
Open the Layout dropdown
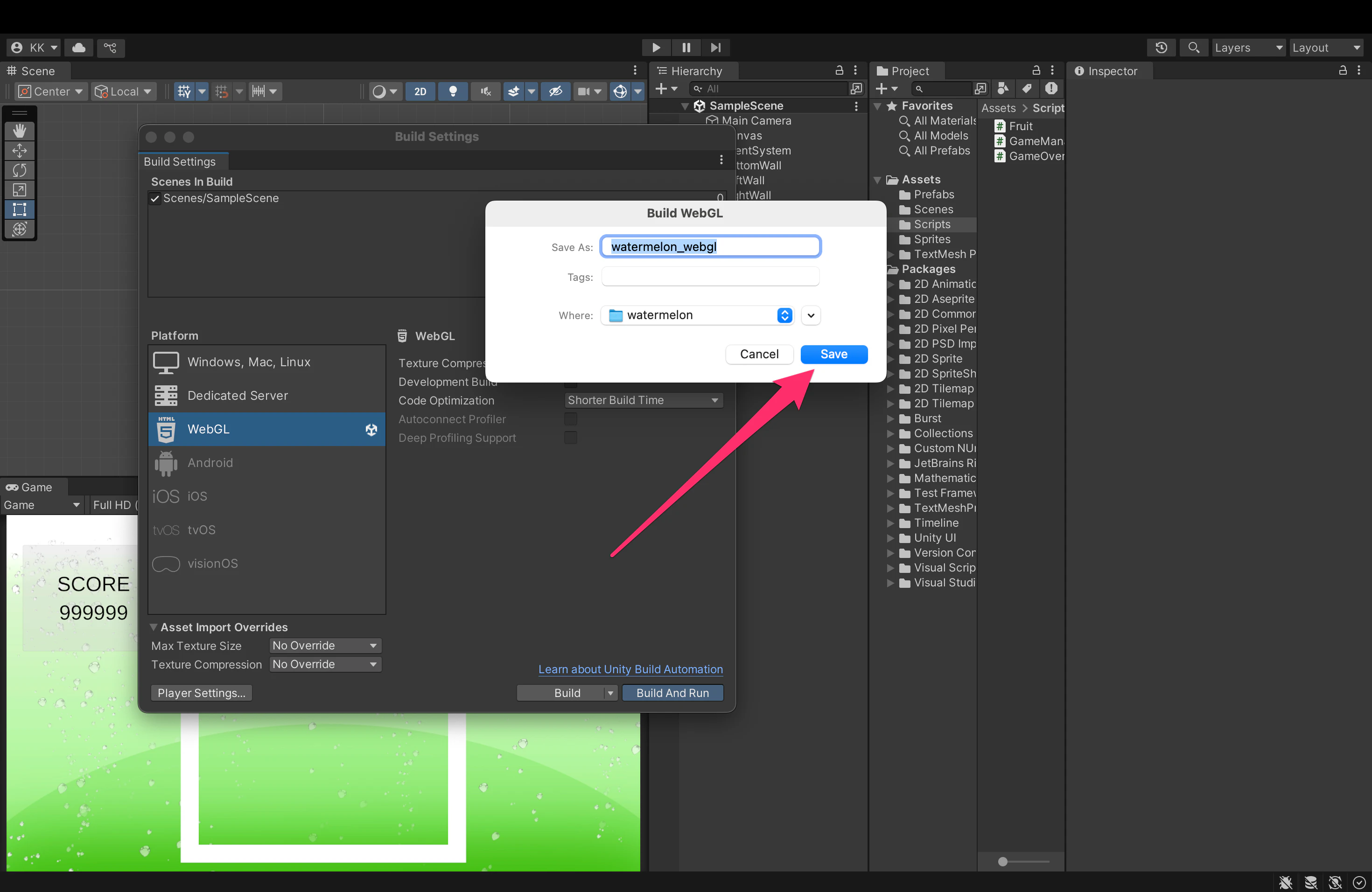(x=1326, y=47)
